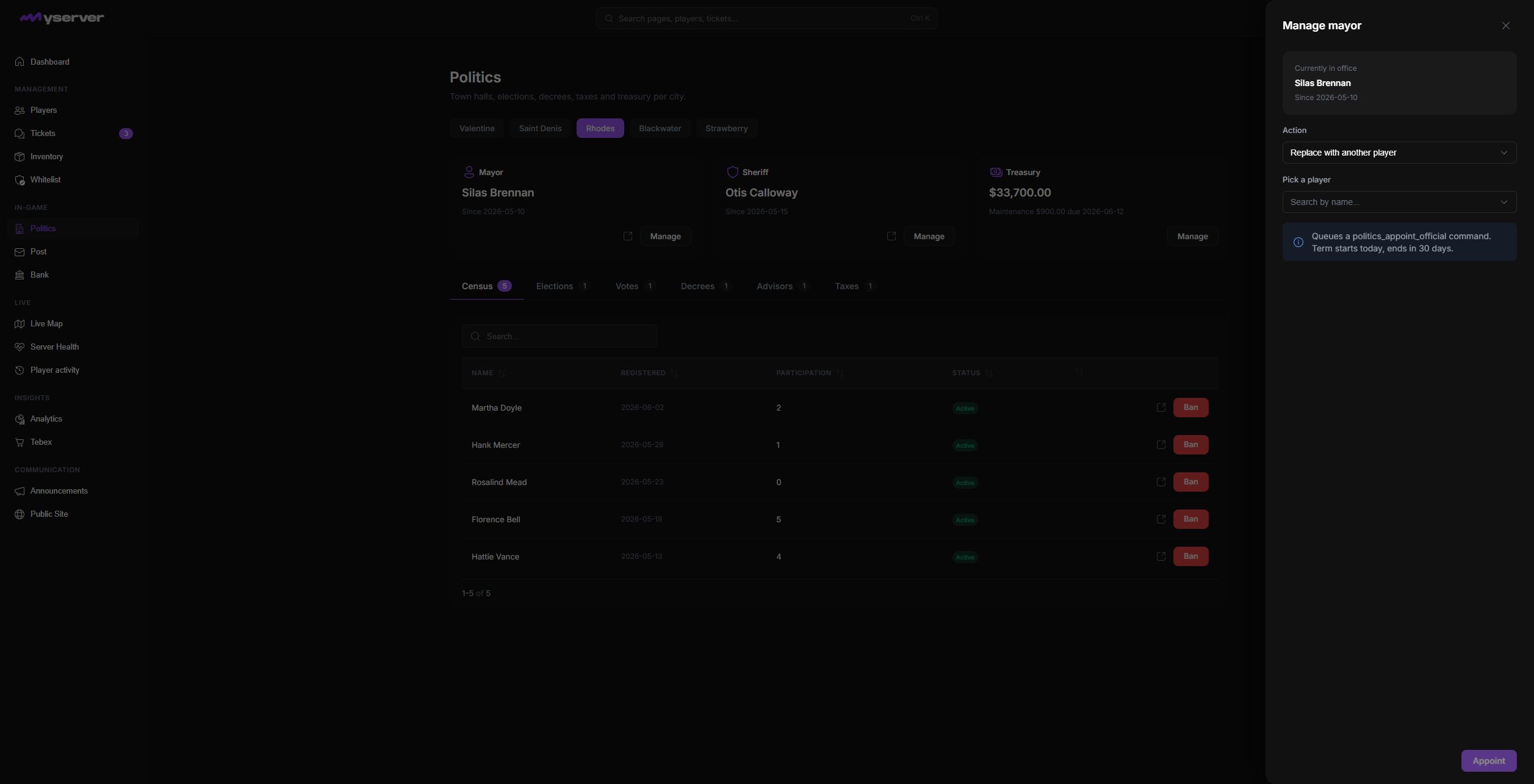
Task: Click the Rosalind Mead name cell
Action: 499,482
